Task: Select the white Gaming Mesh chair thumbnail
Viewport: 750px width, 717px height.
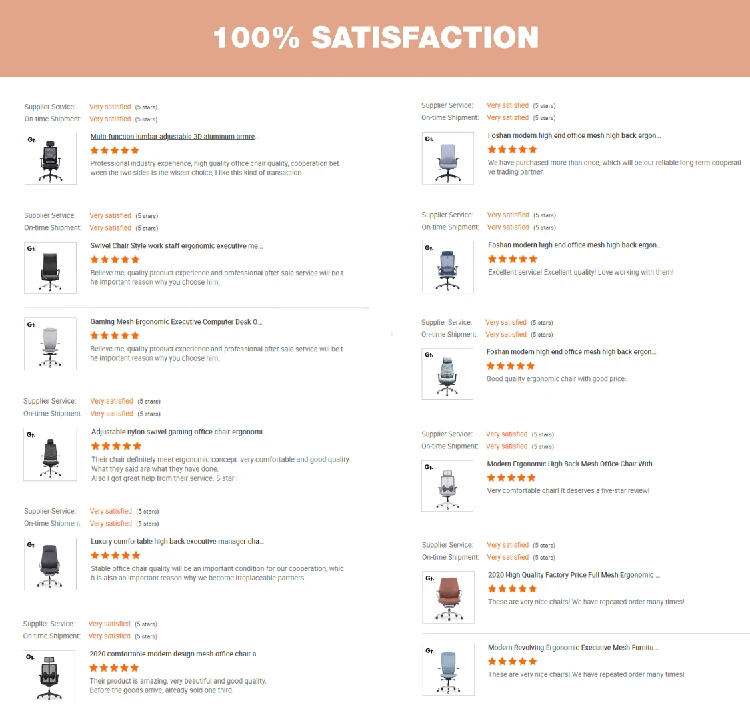Action: (49, 344)
